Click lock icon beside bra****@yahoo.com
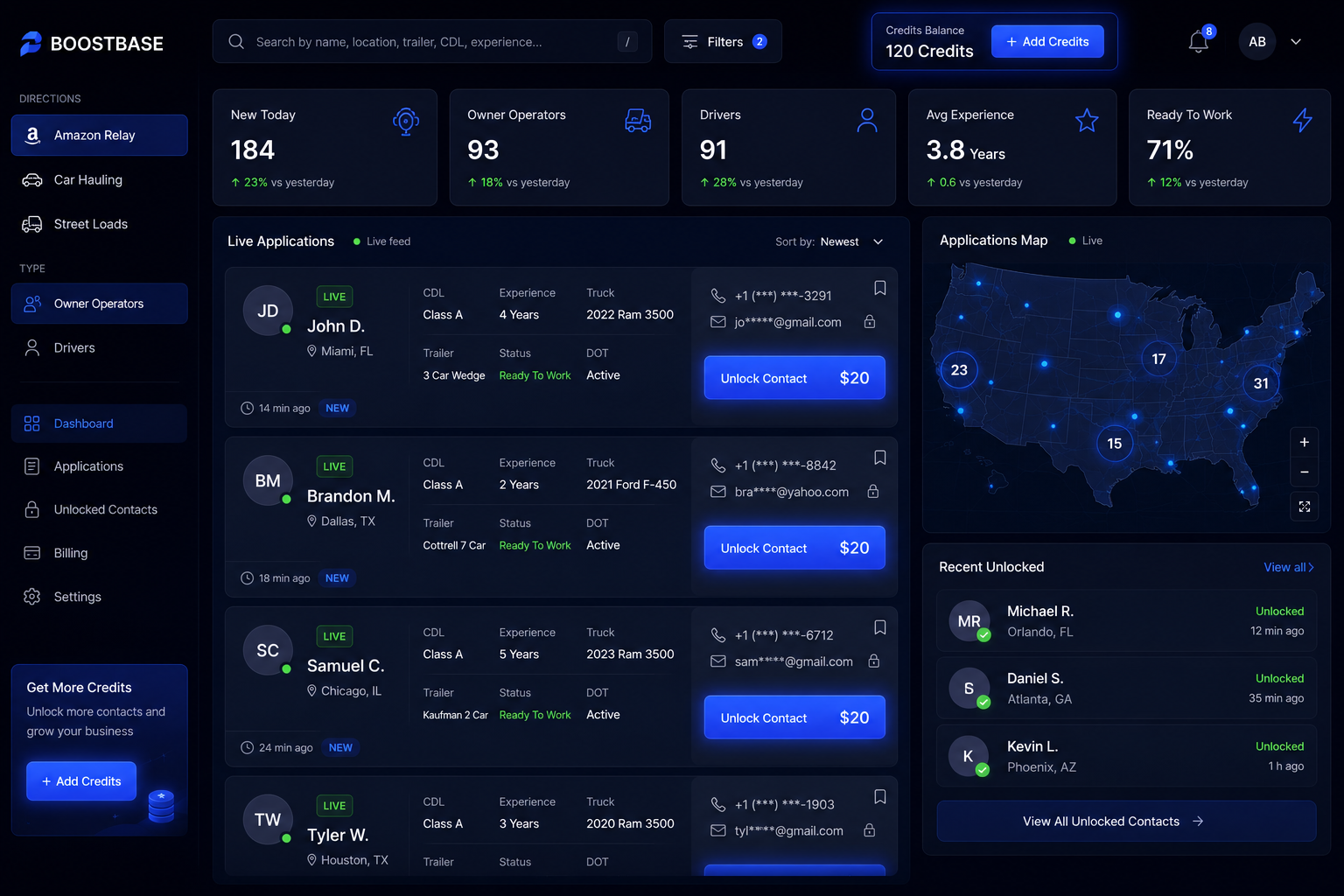Image resolution: width=1344 pixels, height=896 pixels. pos(873,492)
